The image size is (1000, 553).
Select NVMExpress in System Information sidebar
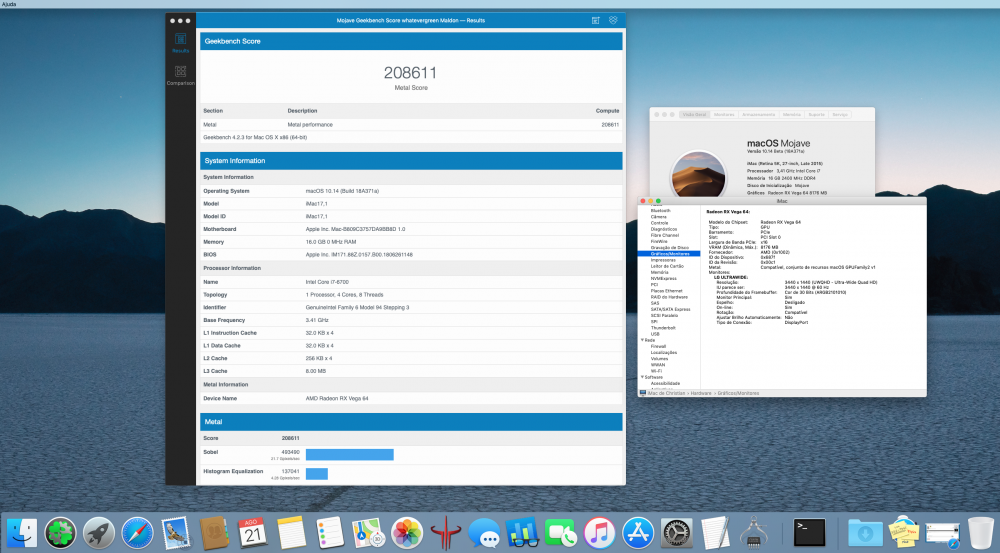tap(664, 279)
